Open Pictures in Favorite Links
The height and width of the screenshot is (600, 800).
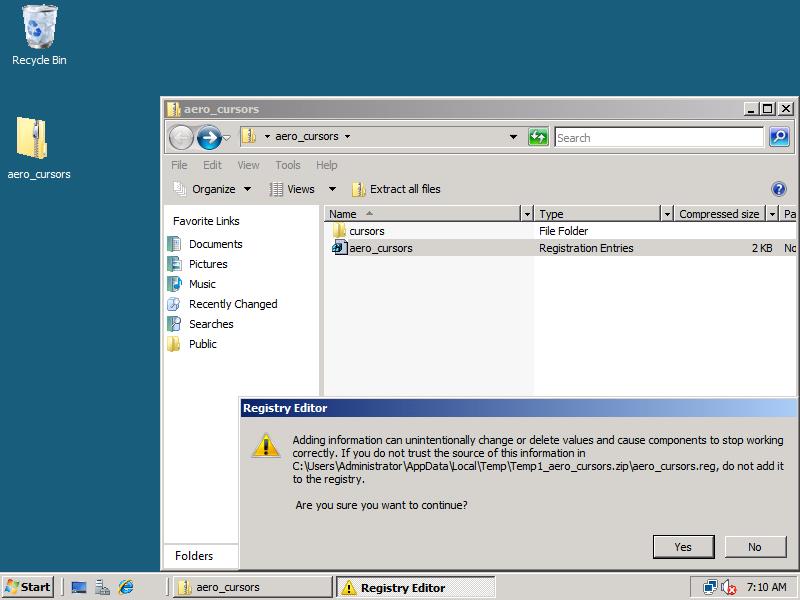click(208, 264)
